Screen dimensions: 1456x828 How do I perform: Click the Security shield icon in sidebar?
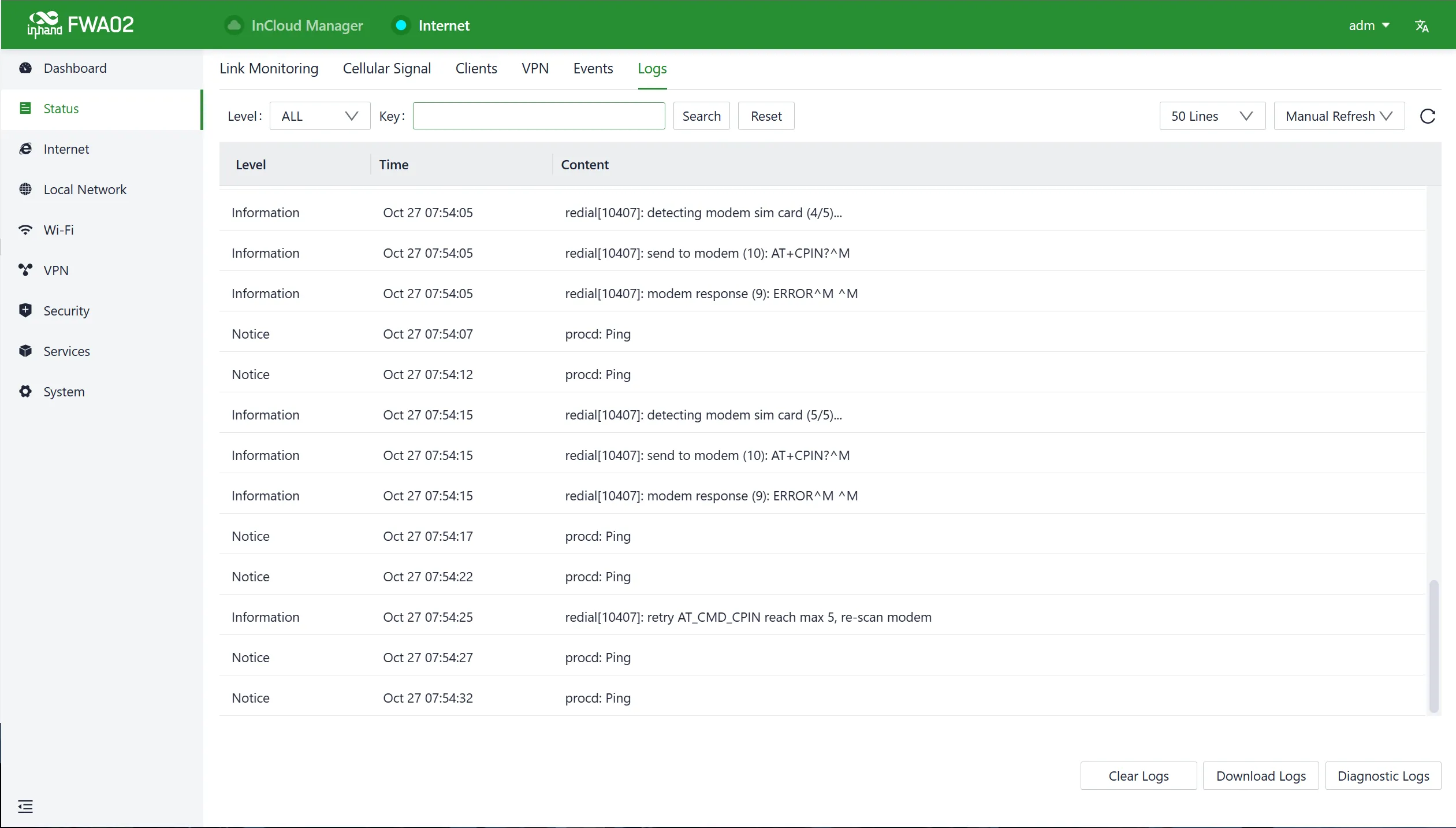coord(25,311)
